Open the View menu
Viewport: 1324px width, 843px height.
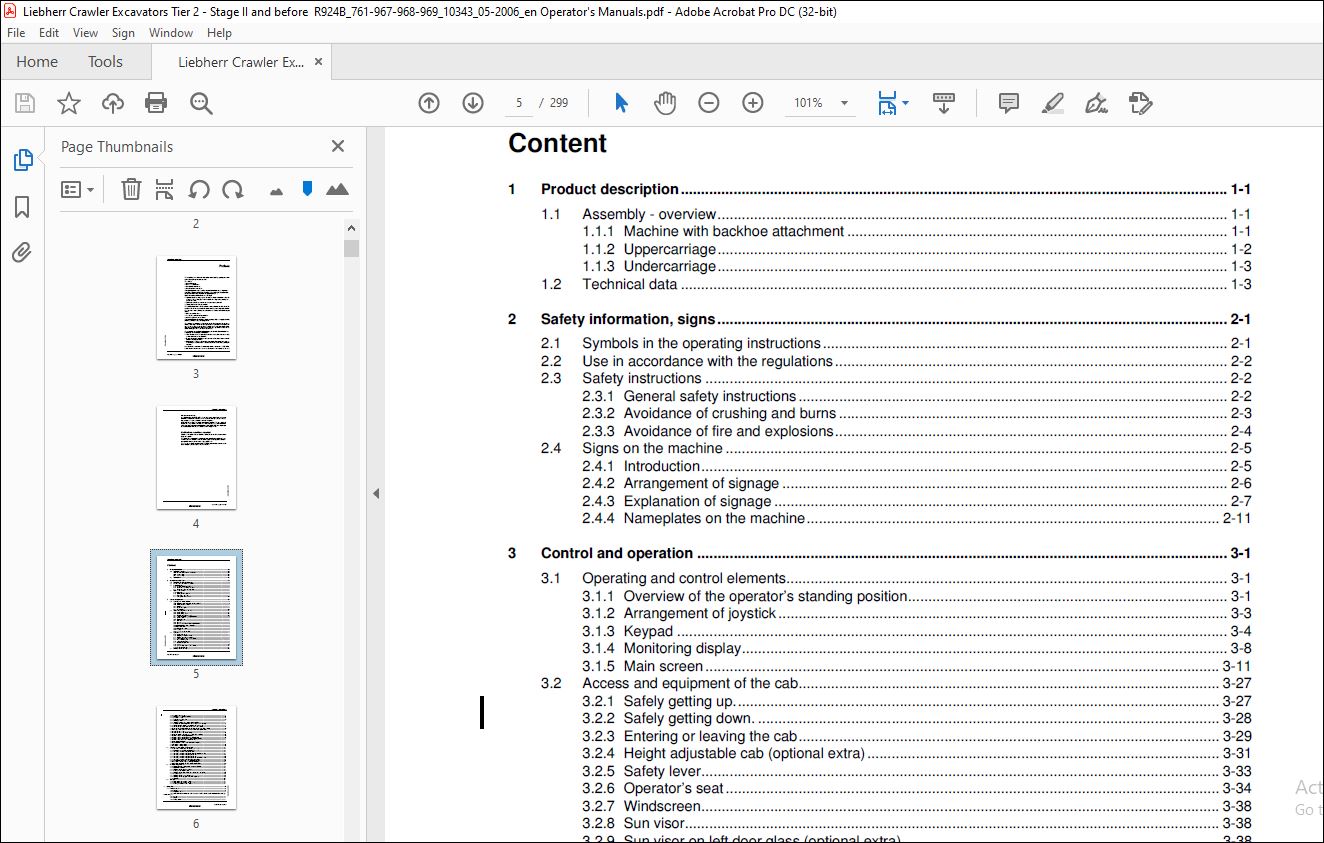(x=85, y=33)
